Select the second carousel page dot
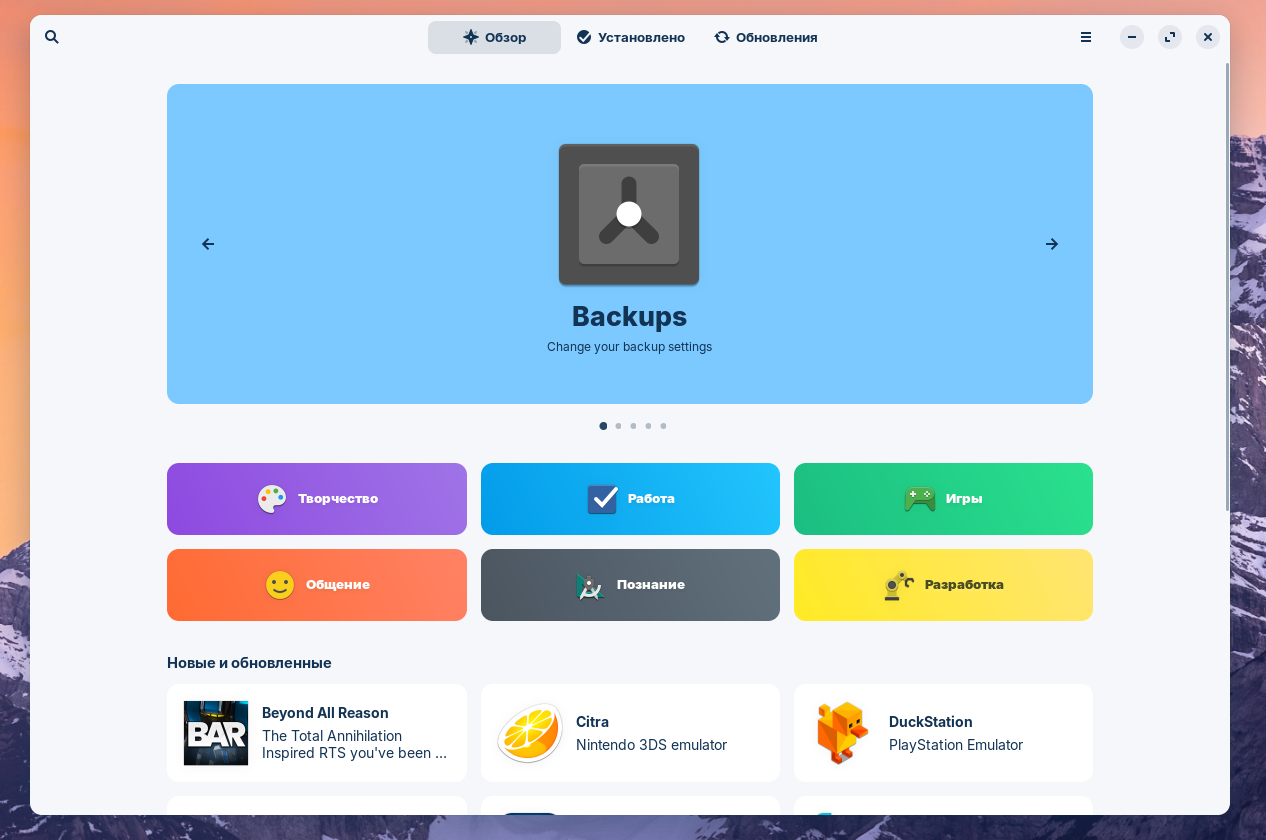 pyautogui.click(x=618, y=426)
